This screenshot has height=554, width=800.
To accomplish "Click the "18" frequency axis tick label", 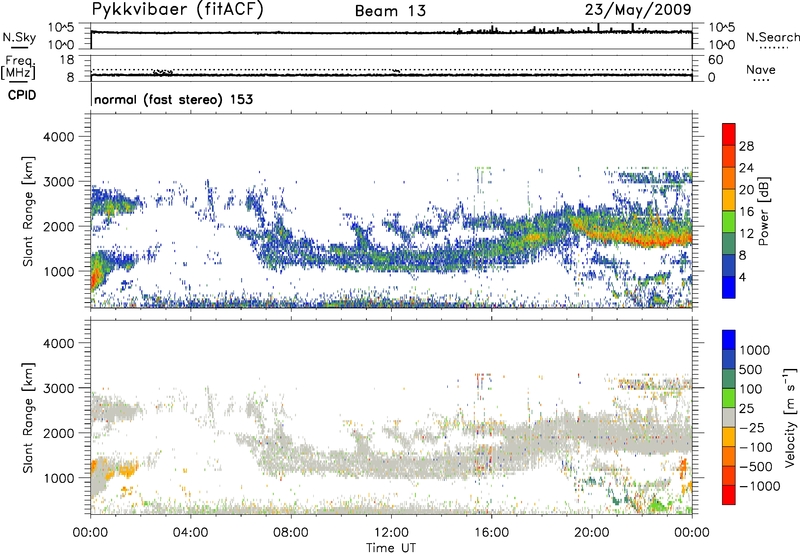I will tap(67, 60).
